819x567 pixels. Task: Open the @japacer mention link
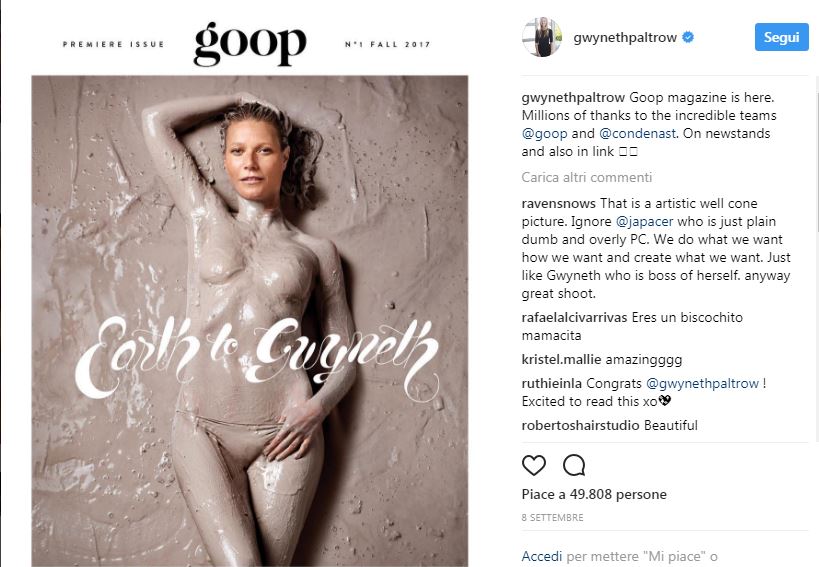[645, 221]
